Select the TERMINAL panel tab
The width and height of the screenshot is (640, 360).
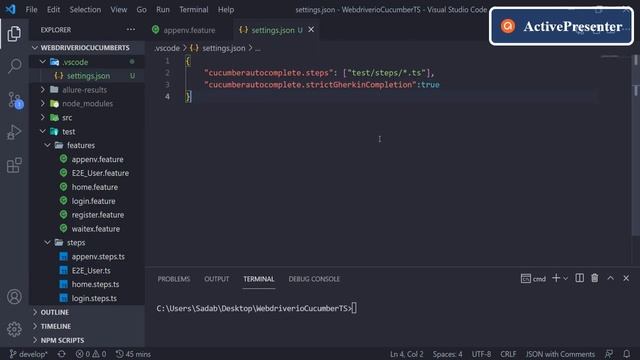tap(259, 279)
